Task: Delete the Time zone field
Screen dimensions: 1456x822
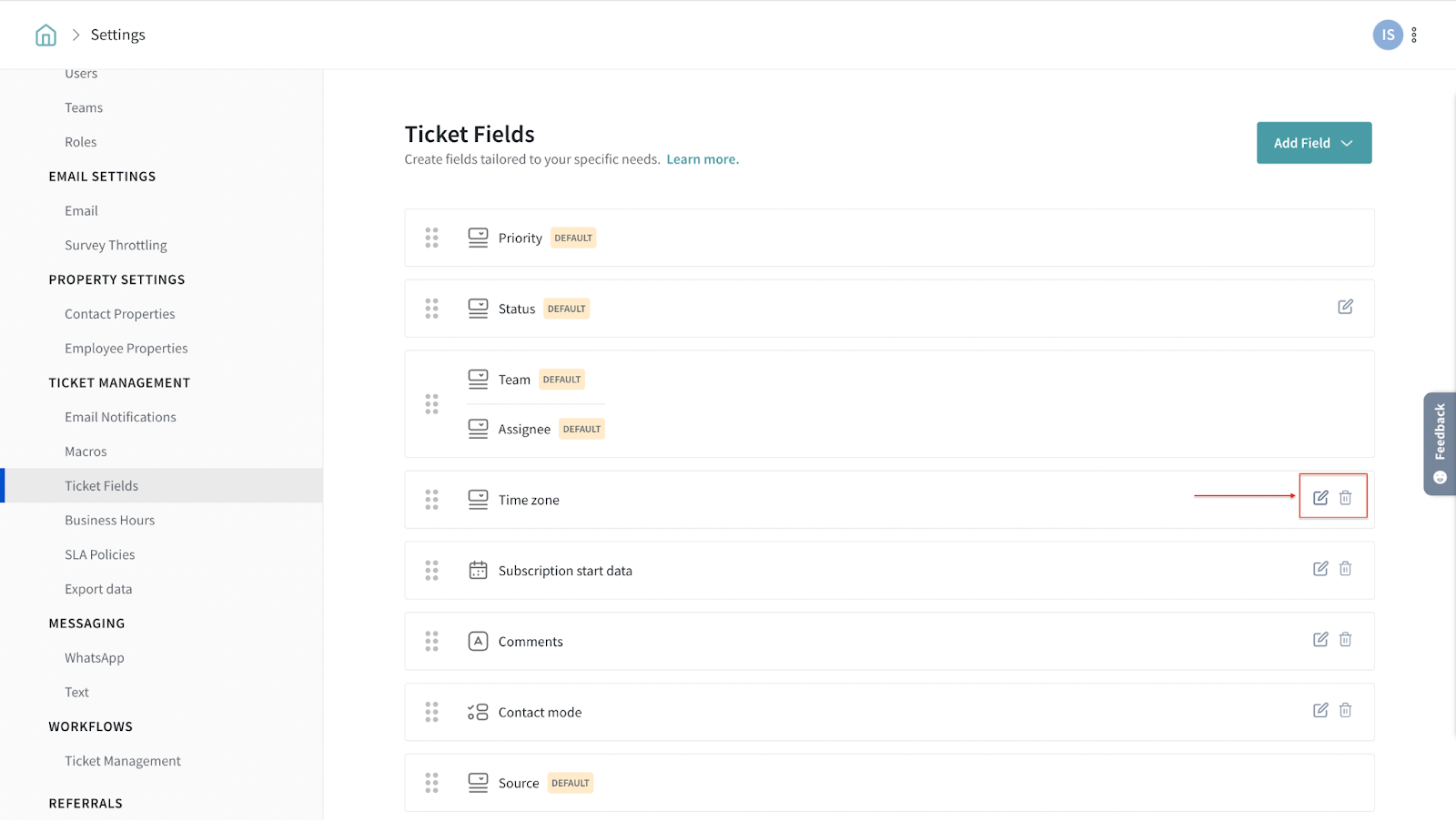Action: coord(1345,498)
